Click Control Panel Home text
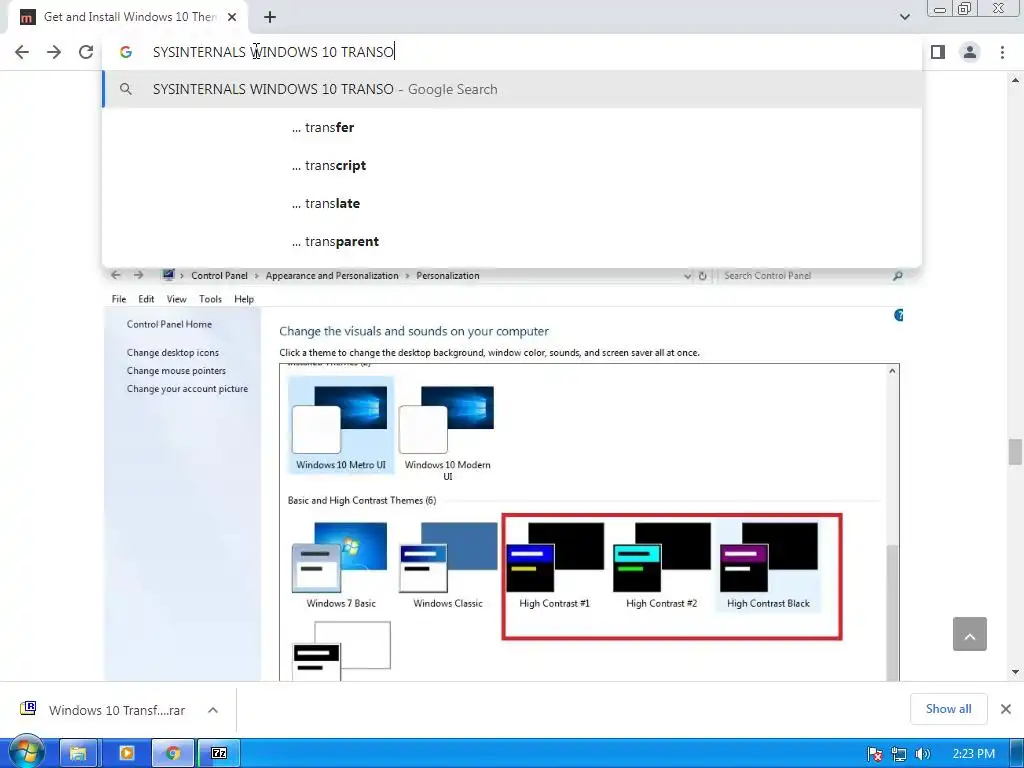 point(169,325)
